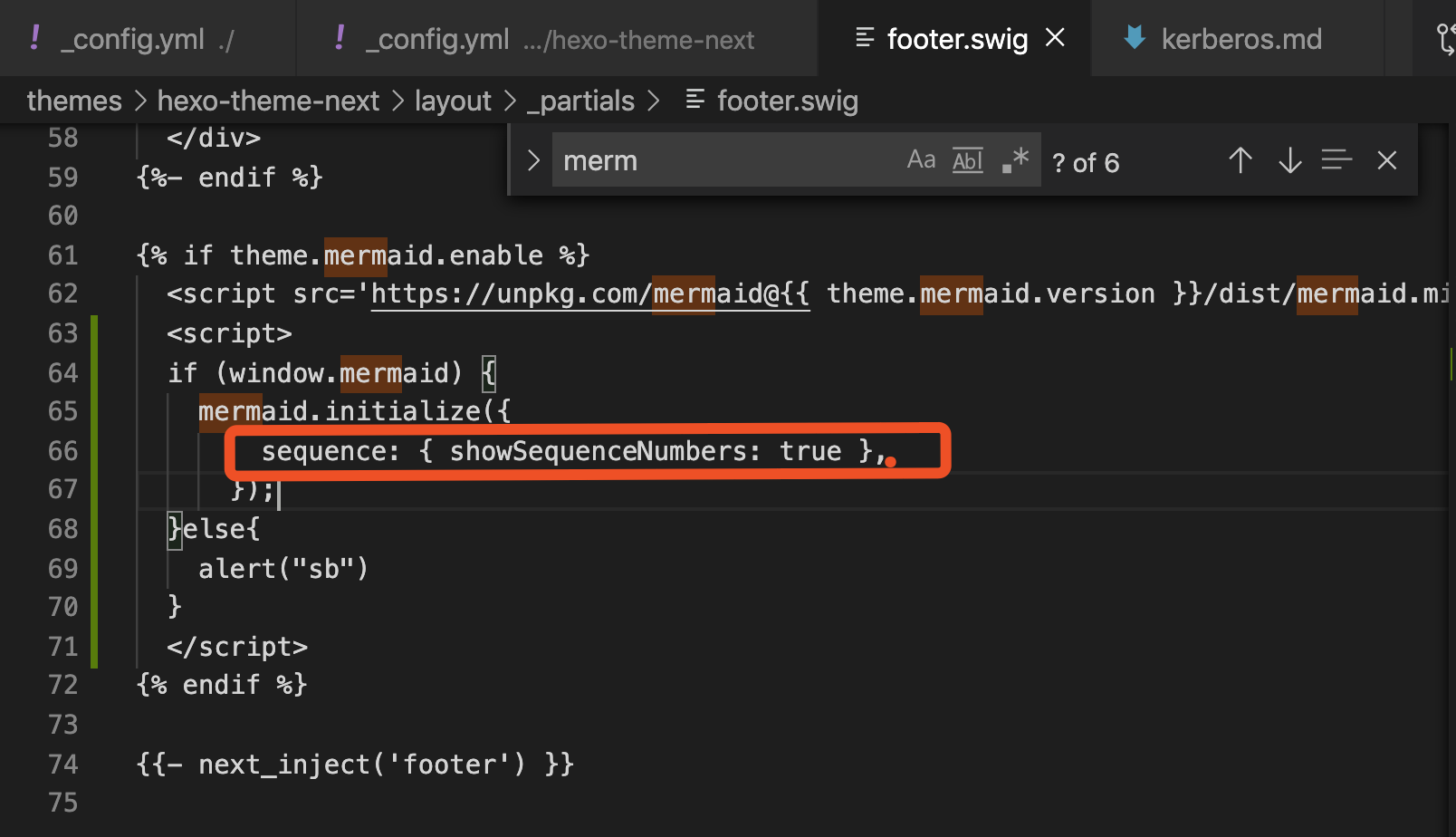Click line number 66 in gutter
The height and width of the screenshot is (837, 1456).
tap(62, 451)
